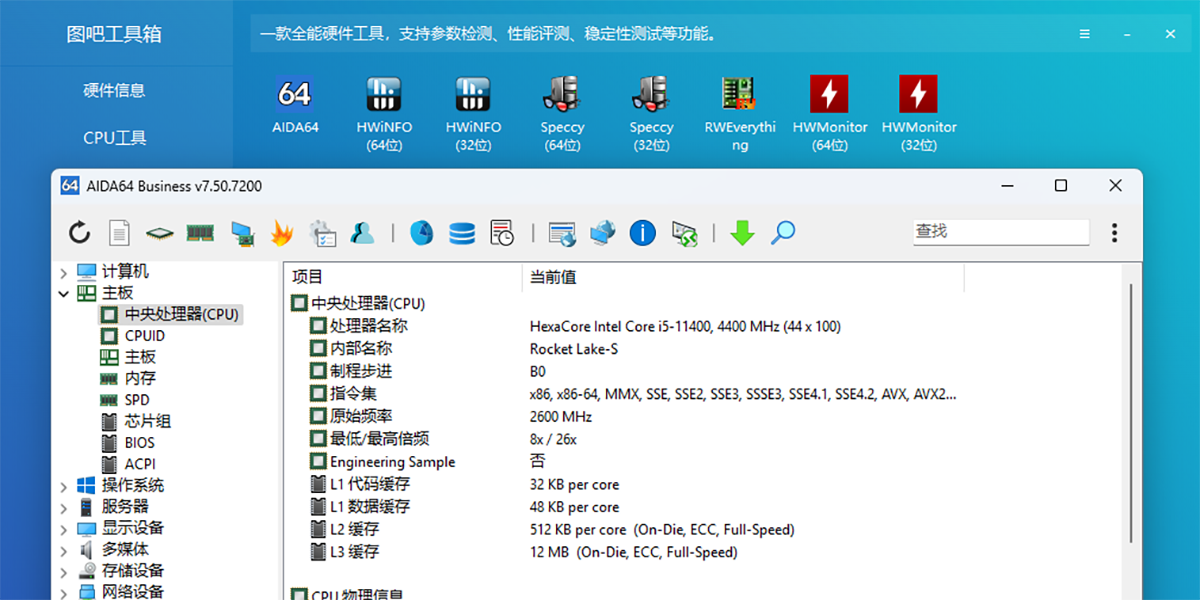
Task: Click the magnifier search icon in toolbar
Action: (783, 233)
